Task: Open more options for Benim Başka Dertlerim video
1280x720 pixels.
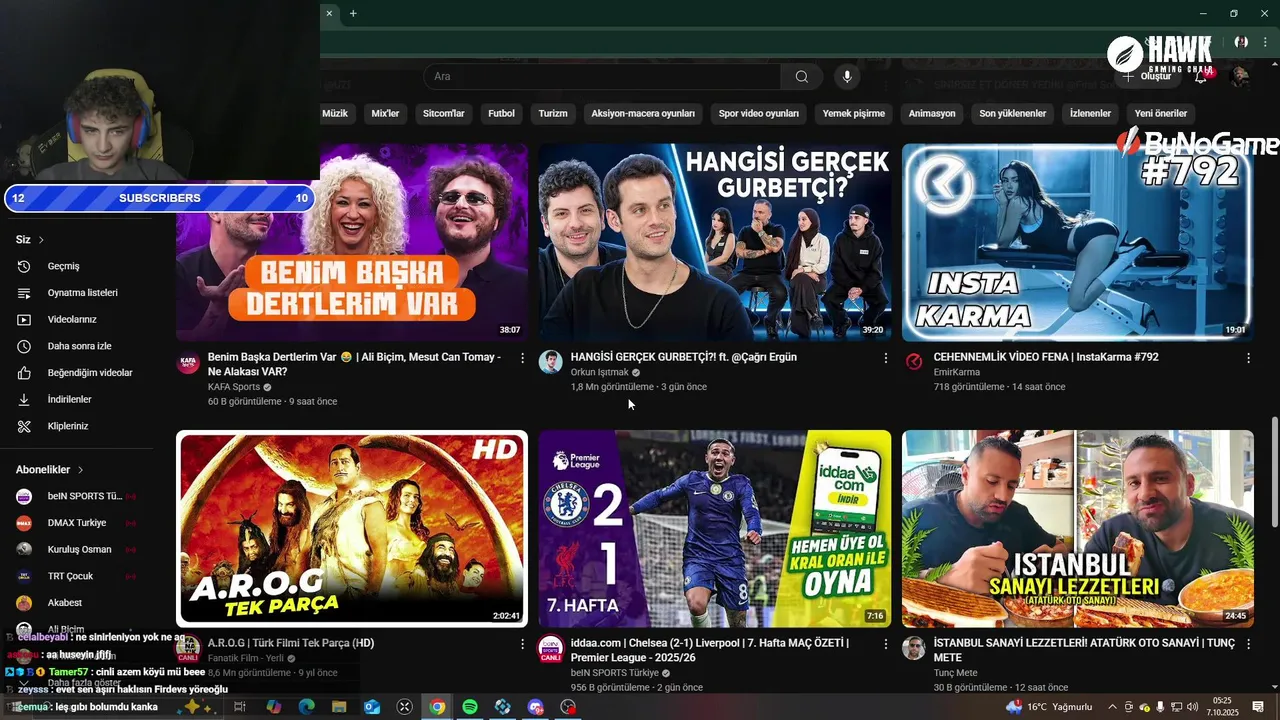Action: coord(522,358)
